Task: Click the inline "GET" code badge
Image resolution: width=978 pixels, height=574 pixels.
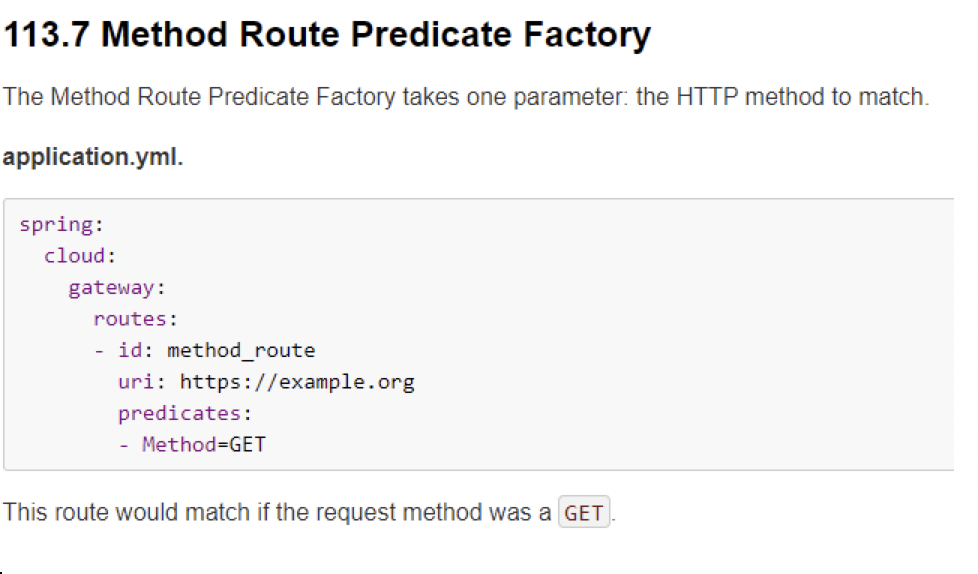Action: pos(584,514)
